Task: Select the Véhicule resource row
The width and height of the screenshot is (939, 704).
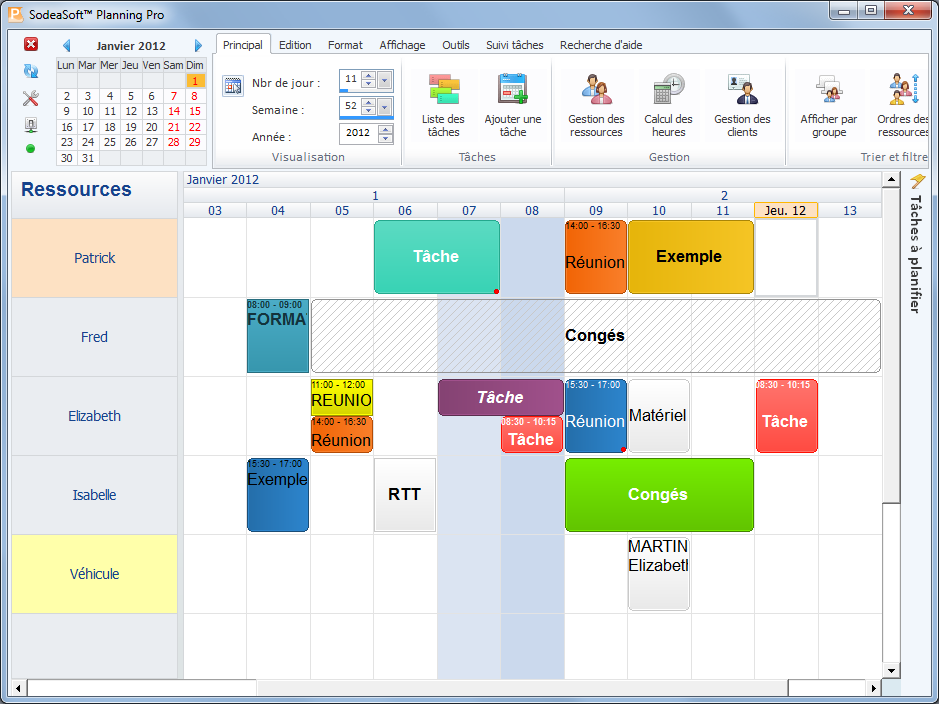Action: click(95, 574)
